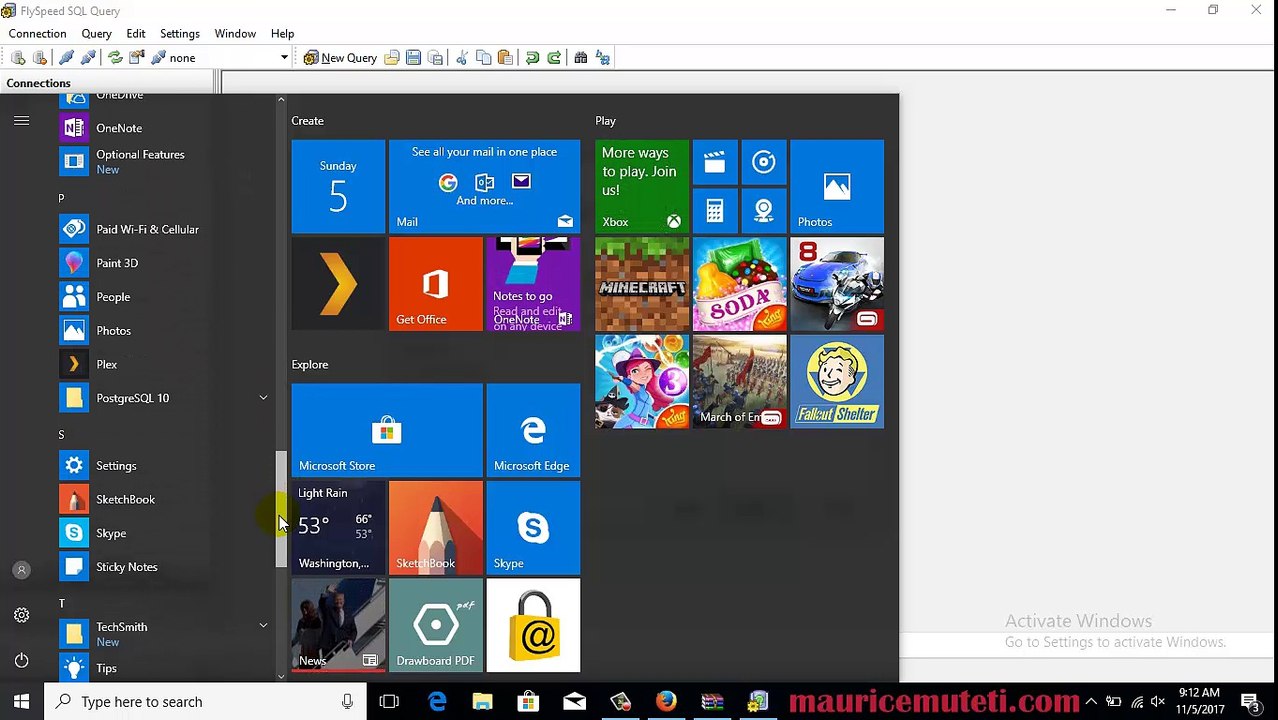Image resolution: width=1278 pixels, height=720 pixels.
Task: Open the Help menu
Action: click(282, 34)
